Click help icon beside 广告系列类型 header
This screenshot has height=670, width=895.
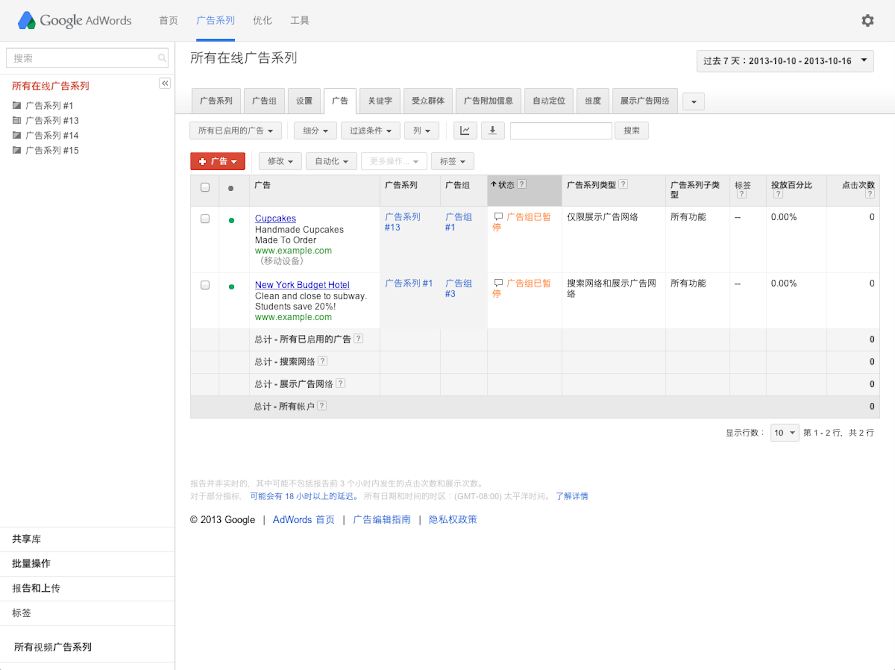coord(623,184)
